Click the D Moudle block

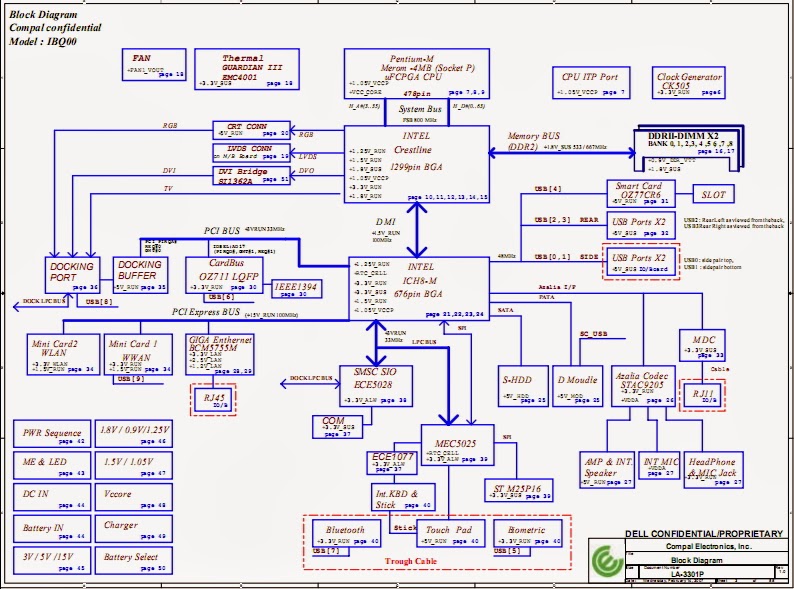pyautogui.click(x=577, y=386)
